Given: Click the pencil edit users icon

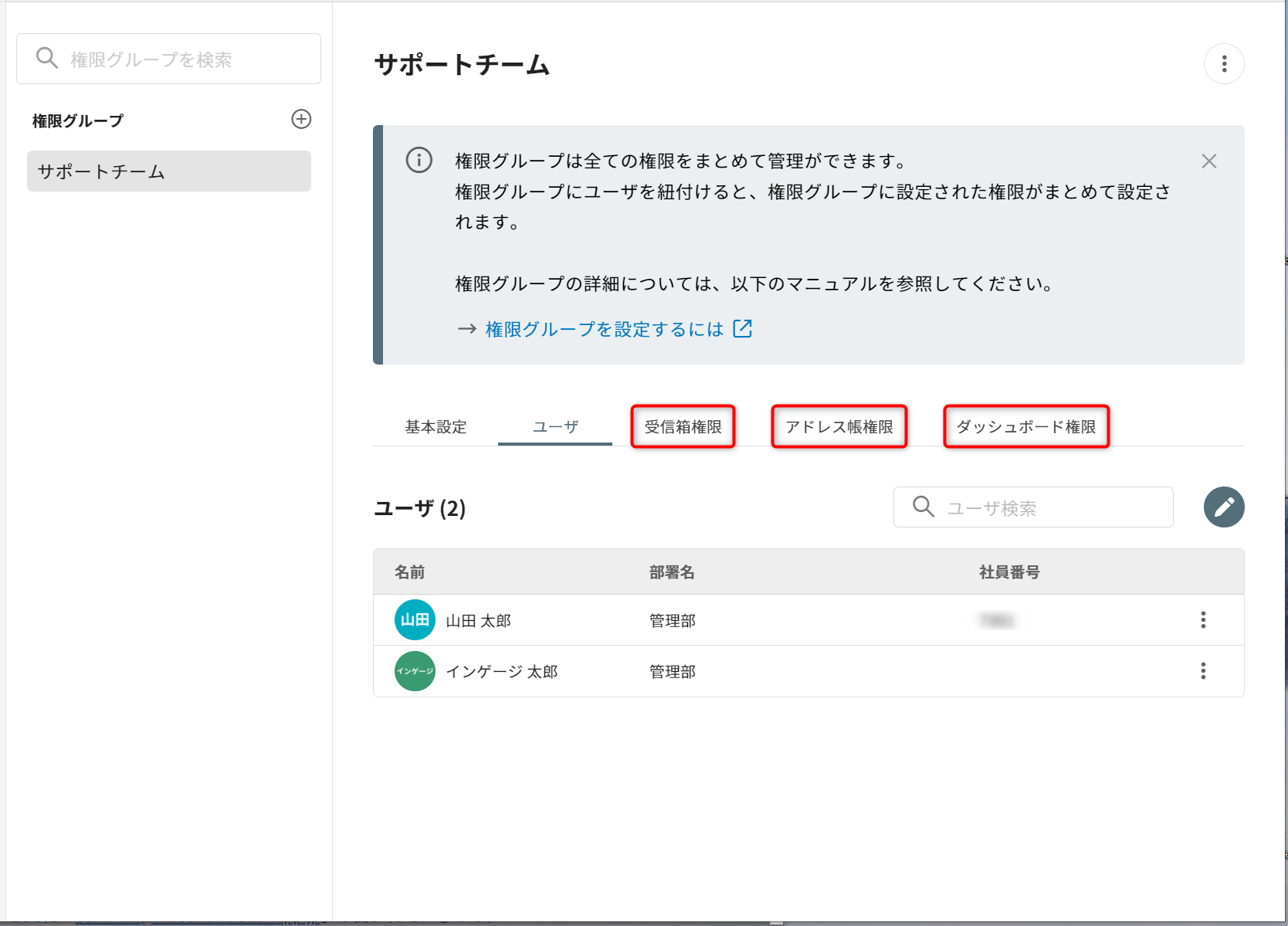Looking at the screenshot, I should point(1223,507).
